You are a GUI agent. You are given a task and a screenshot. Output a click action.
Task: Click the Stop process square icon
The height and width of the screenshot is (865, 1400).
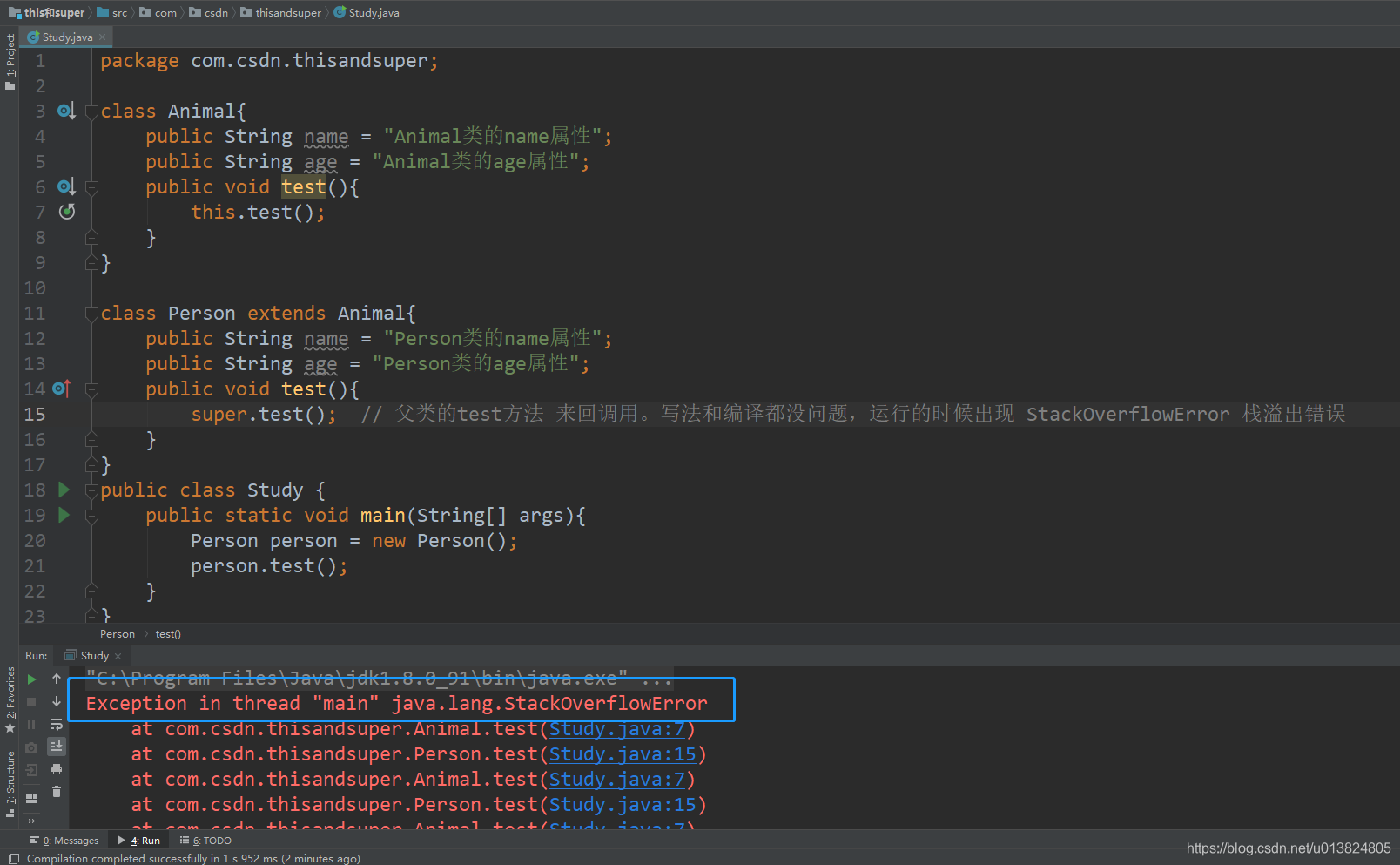[x=31, y=702]
